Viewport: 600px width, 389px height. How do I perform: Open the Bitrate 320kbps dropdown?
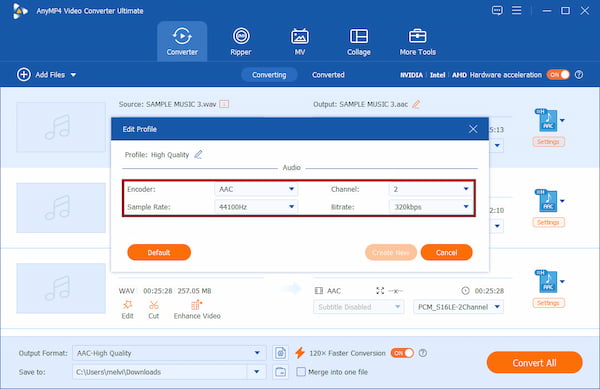430,207
